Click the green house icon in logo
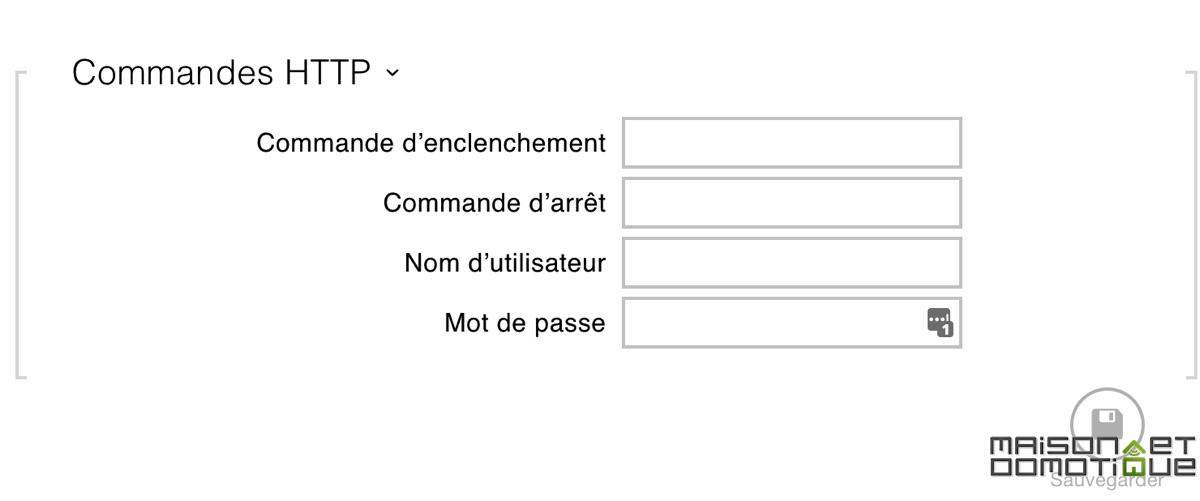Viewport: 1200px width, 501px height. click(1133, 455)
